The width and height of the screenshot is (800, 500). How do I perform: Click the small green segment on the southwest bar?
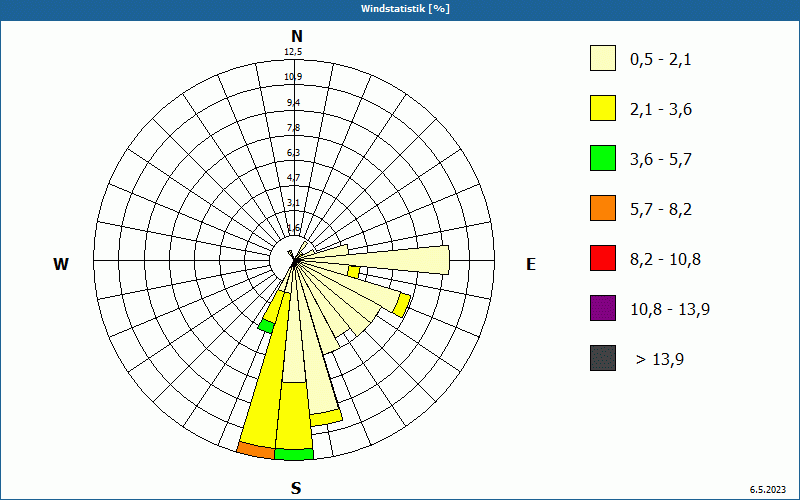[x=266, y=326]
